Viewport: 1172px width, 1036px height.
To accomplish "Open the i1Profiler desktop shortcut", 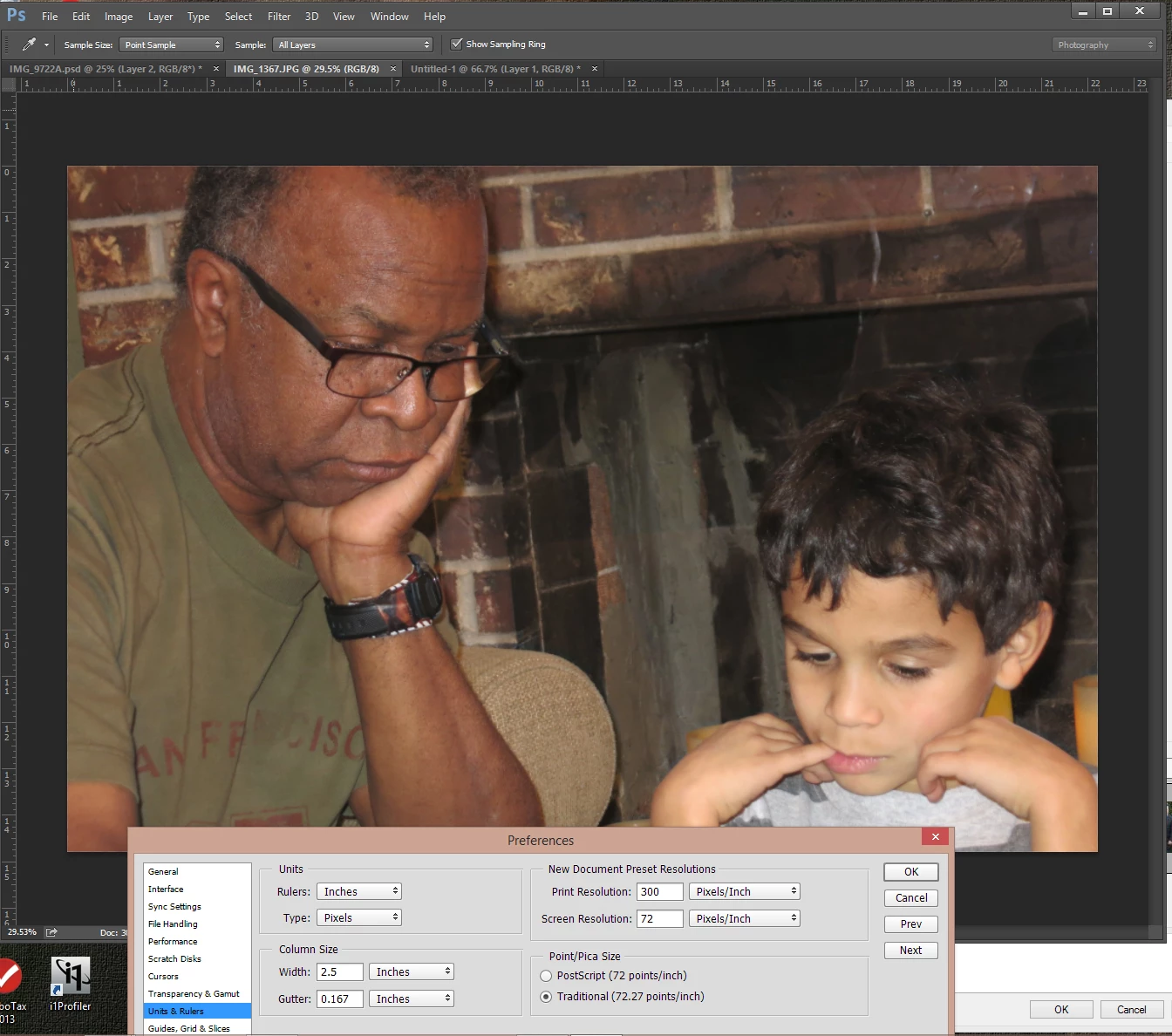I will (x=71, y=984).
